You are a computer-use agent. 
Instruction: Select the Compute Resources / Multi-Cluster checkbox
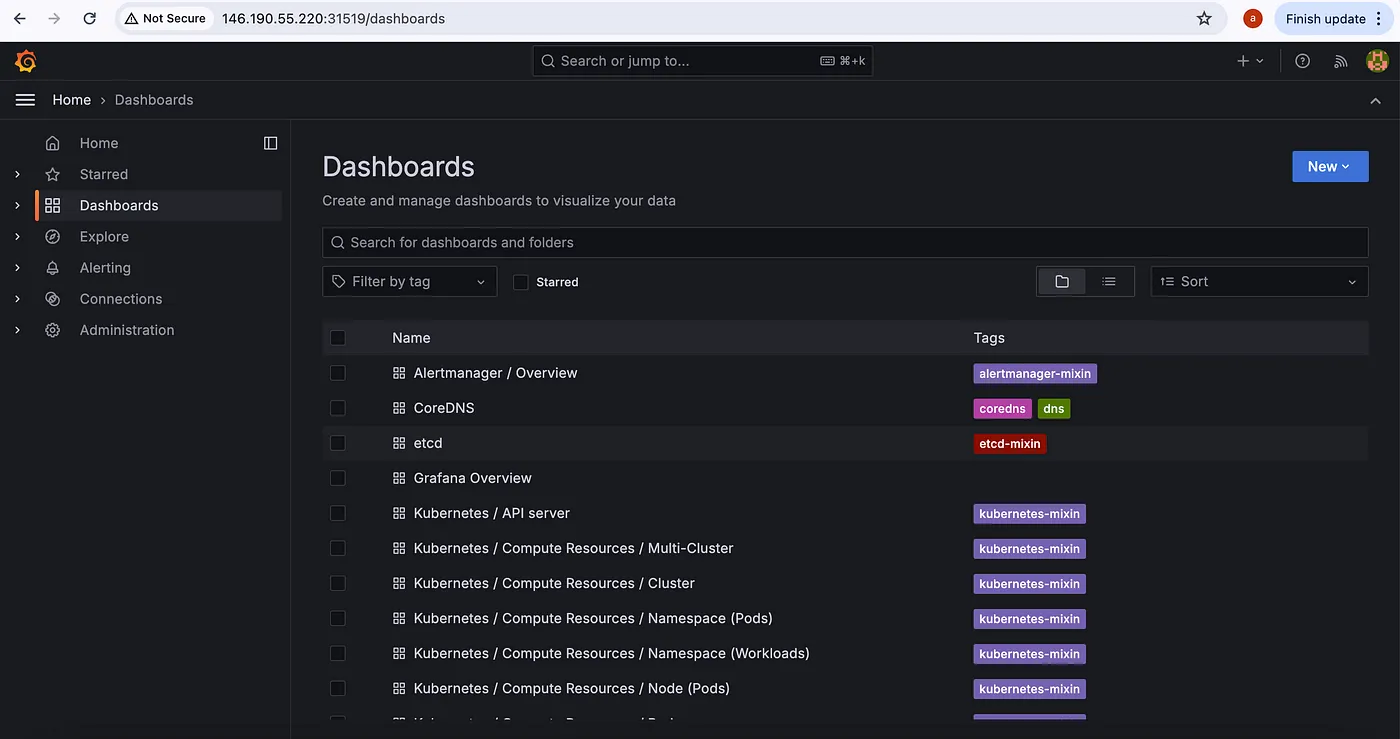338,548
